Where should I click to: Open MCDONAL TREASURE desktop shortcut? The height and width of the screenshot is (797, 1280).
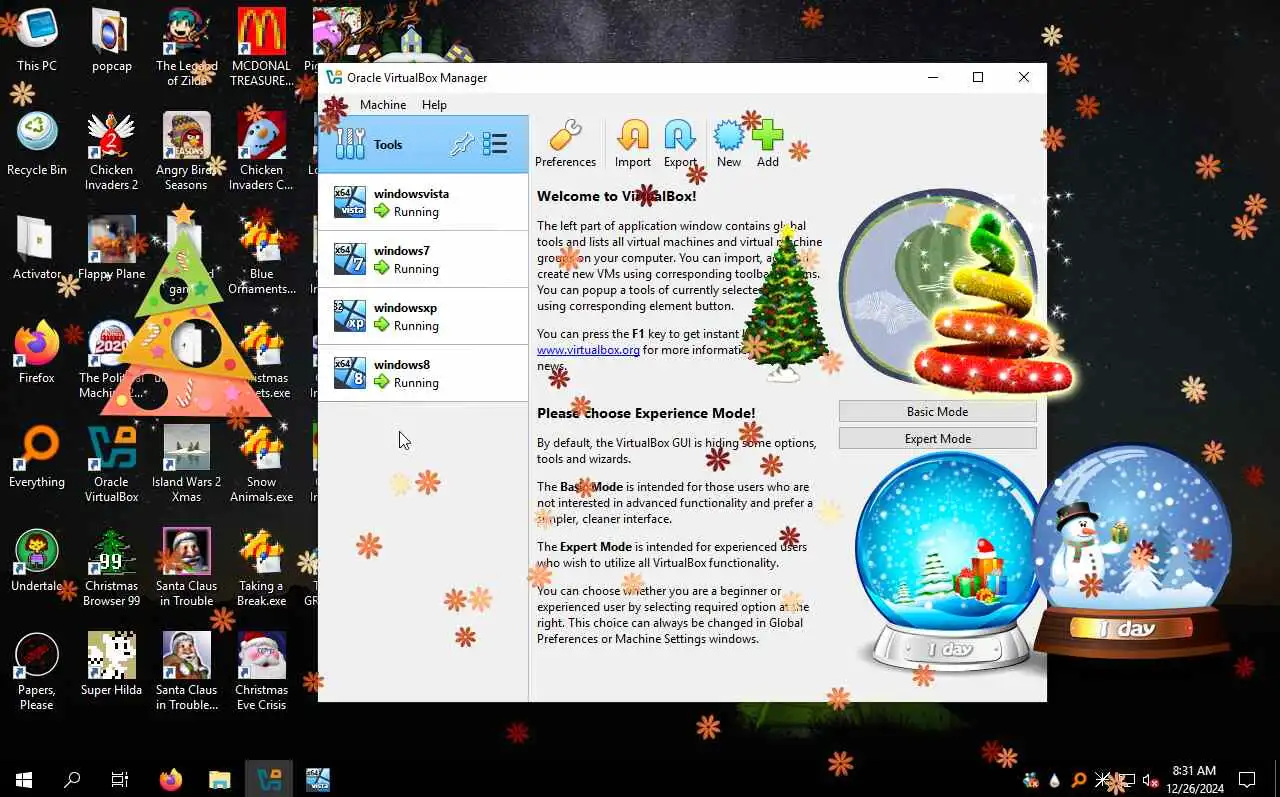tap(262, 48)
